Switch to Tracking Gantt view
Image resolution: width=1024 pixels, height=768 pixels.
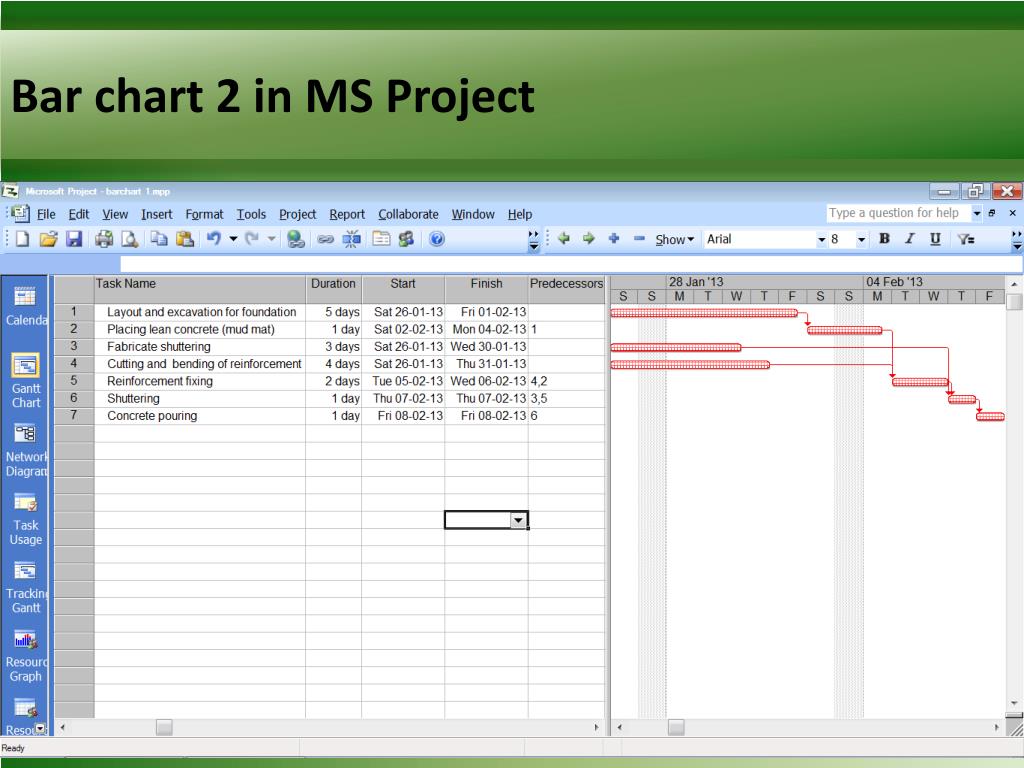coord(25,588)
